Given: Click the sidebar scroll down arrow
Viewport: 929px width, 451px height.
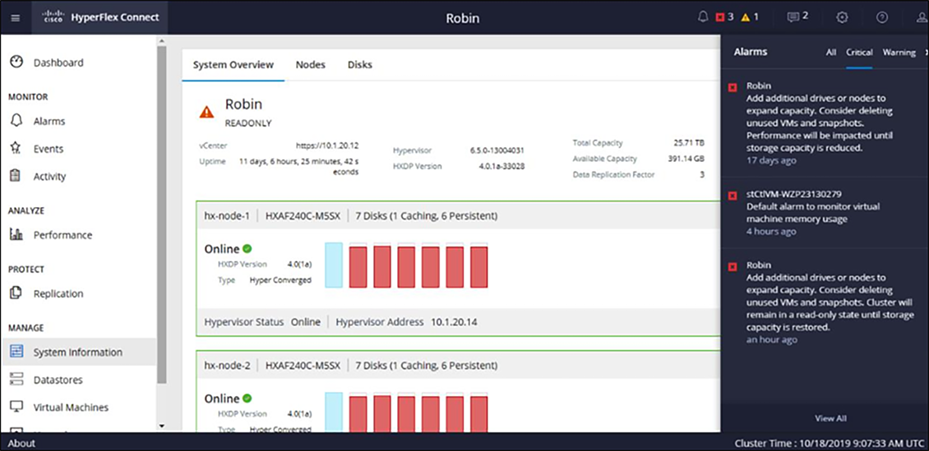Looking at the screenshot, I should point(162,426).
